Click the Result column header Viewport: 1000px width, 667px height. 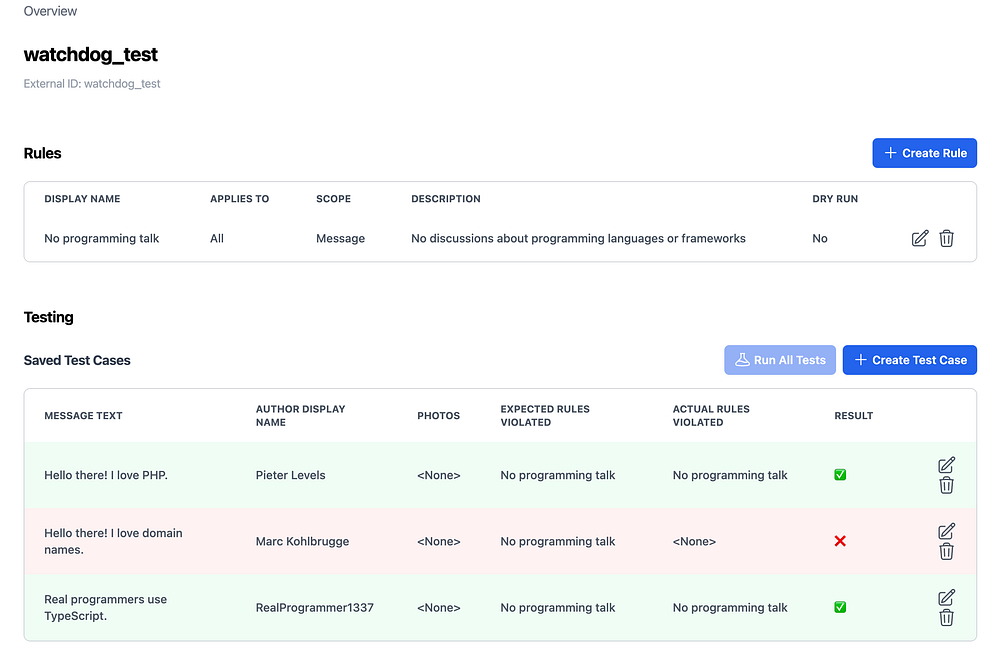853,415
